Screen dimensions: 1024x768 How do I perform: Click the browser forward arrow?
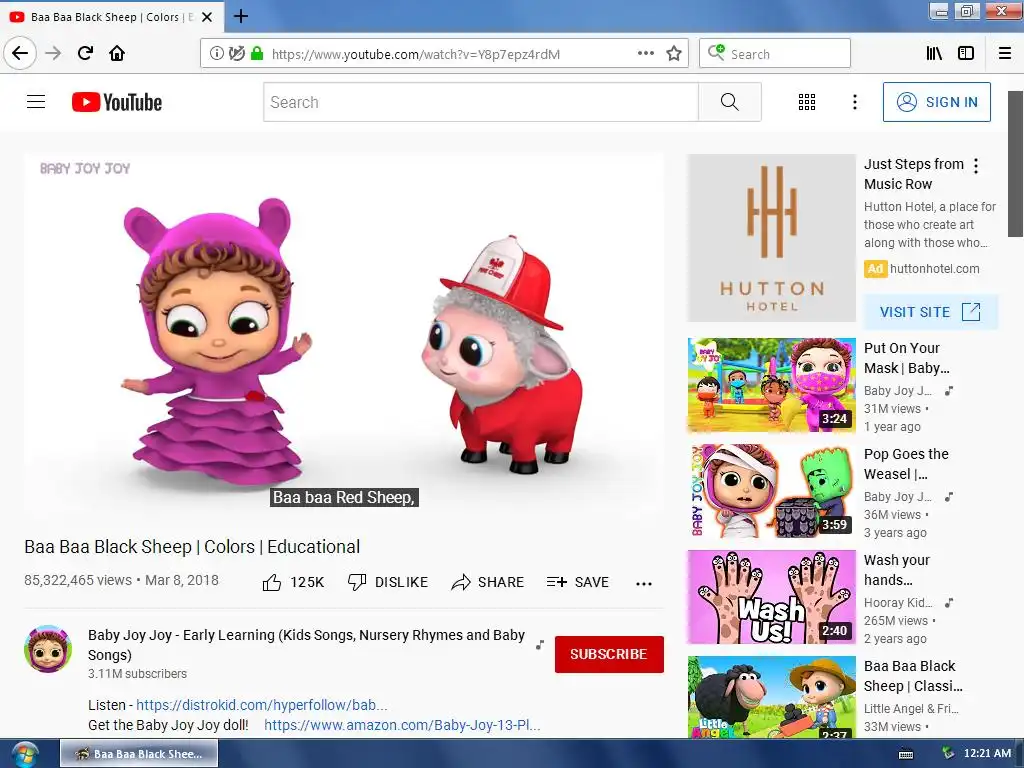(54, 53)
